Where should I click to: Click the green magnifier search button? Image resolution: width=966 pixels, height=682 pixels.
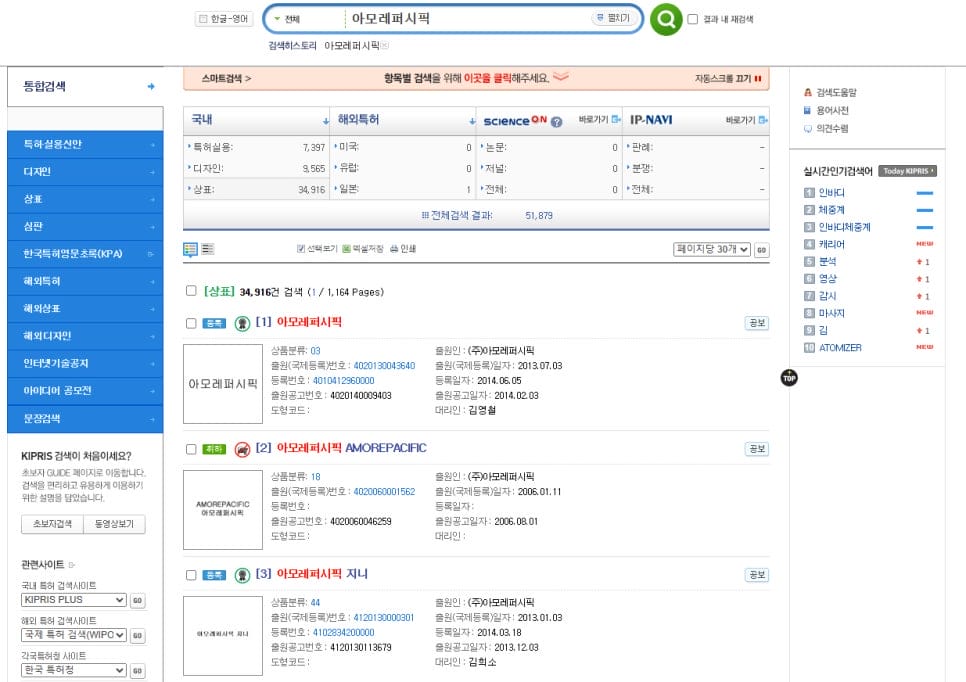pyautogui.click(x=666, y=19)
